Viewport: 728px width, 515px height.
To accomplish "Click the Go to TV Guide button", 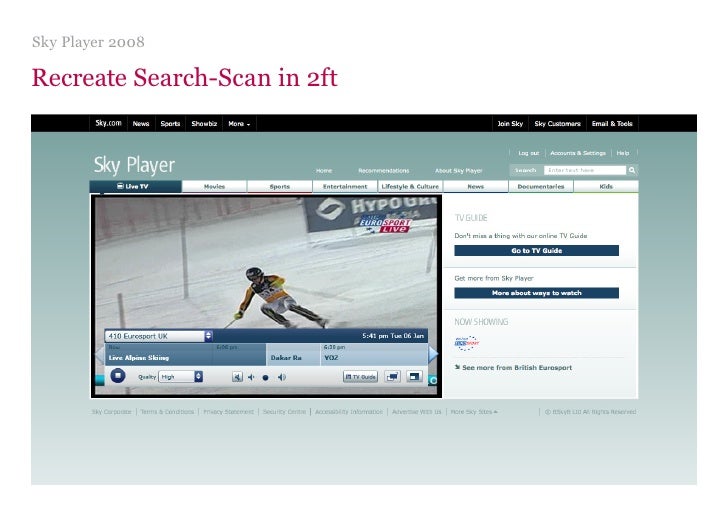I will point(537,250).
